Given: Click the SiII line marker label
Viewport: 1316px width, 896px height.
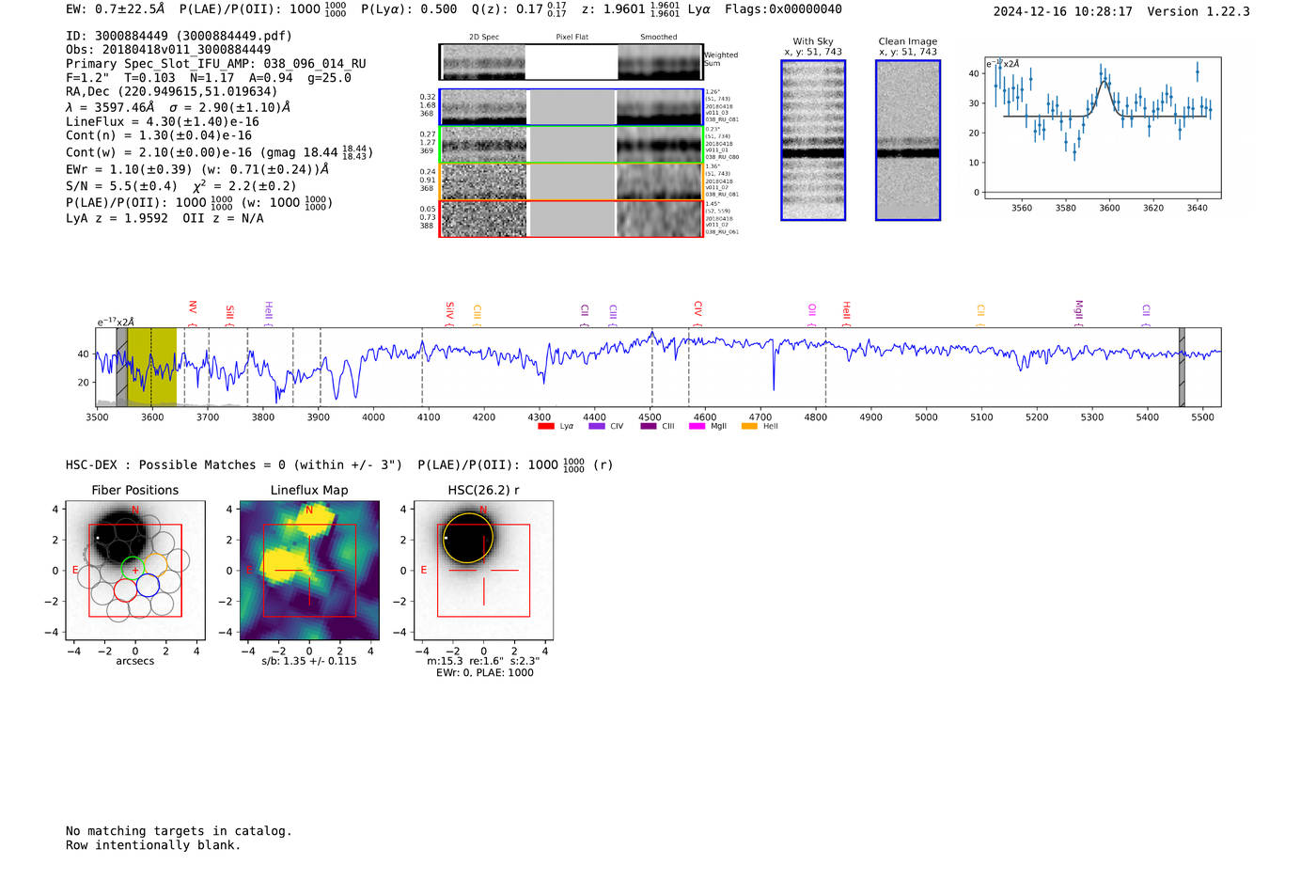Looking at the screenshot, I should point(229,314).
